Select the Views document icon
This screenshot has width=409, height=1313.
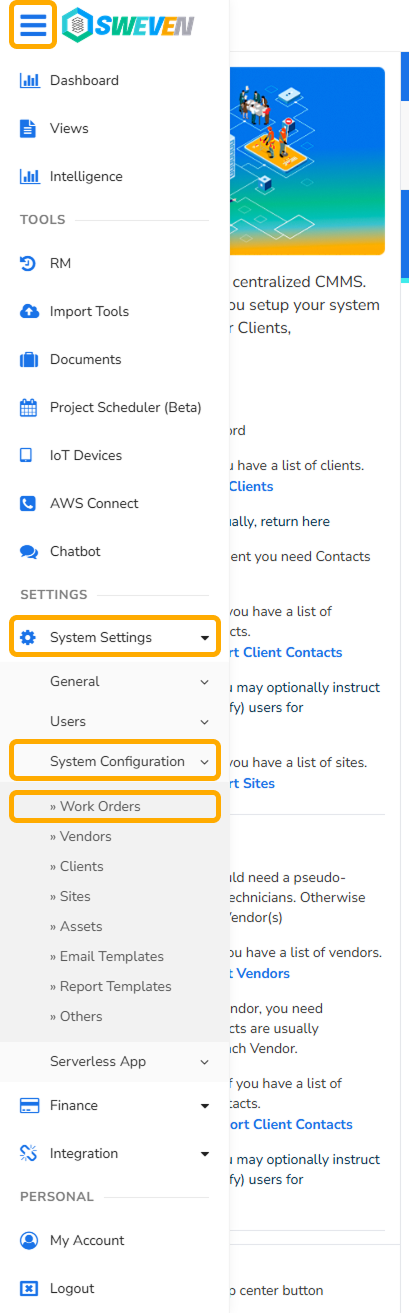point(29,128)
